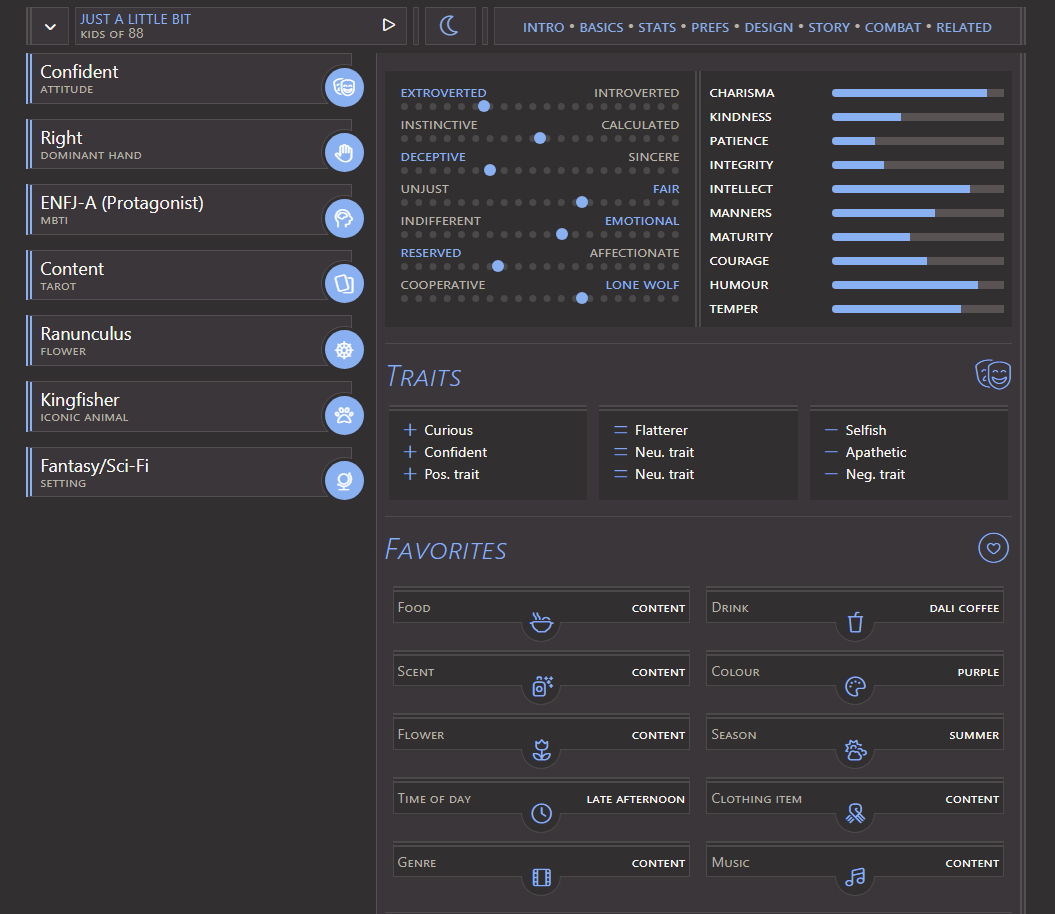Click the Cooperative–Lone Wolf slider handle
This screenshot has height=914, width=1055.
point(582,298)
